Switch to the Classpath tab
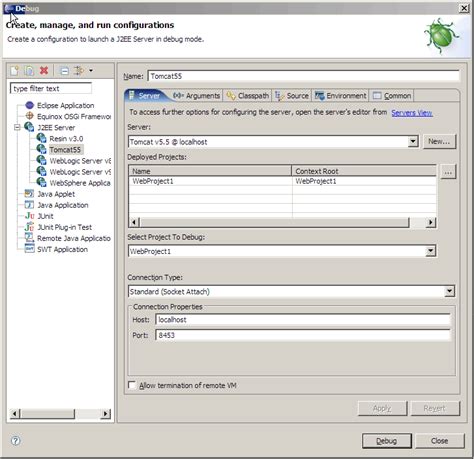This screenshot has height=459, width=474. tap(248, 96)
